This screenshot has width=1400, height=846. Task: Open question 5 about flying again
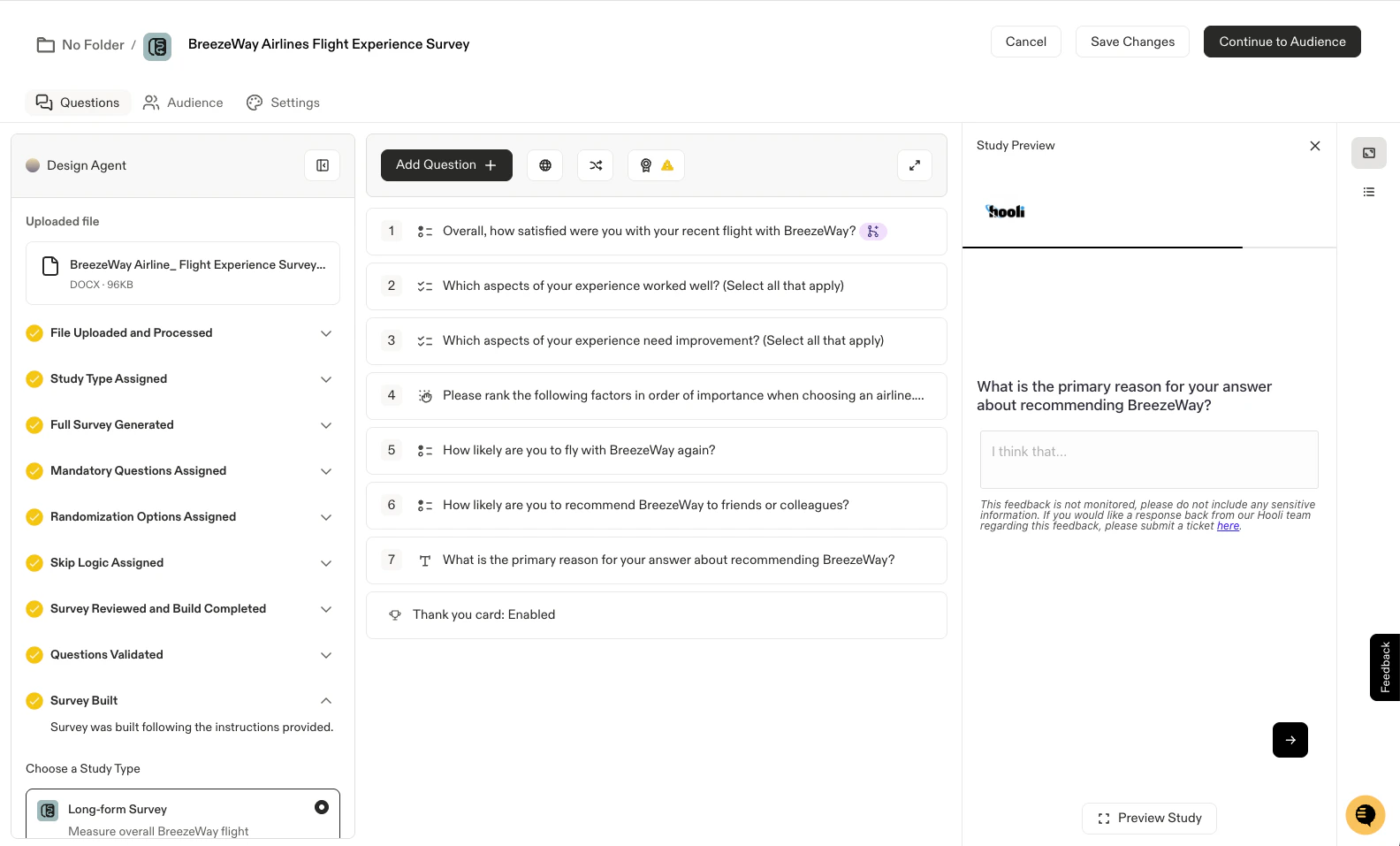tap(657, 451)
